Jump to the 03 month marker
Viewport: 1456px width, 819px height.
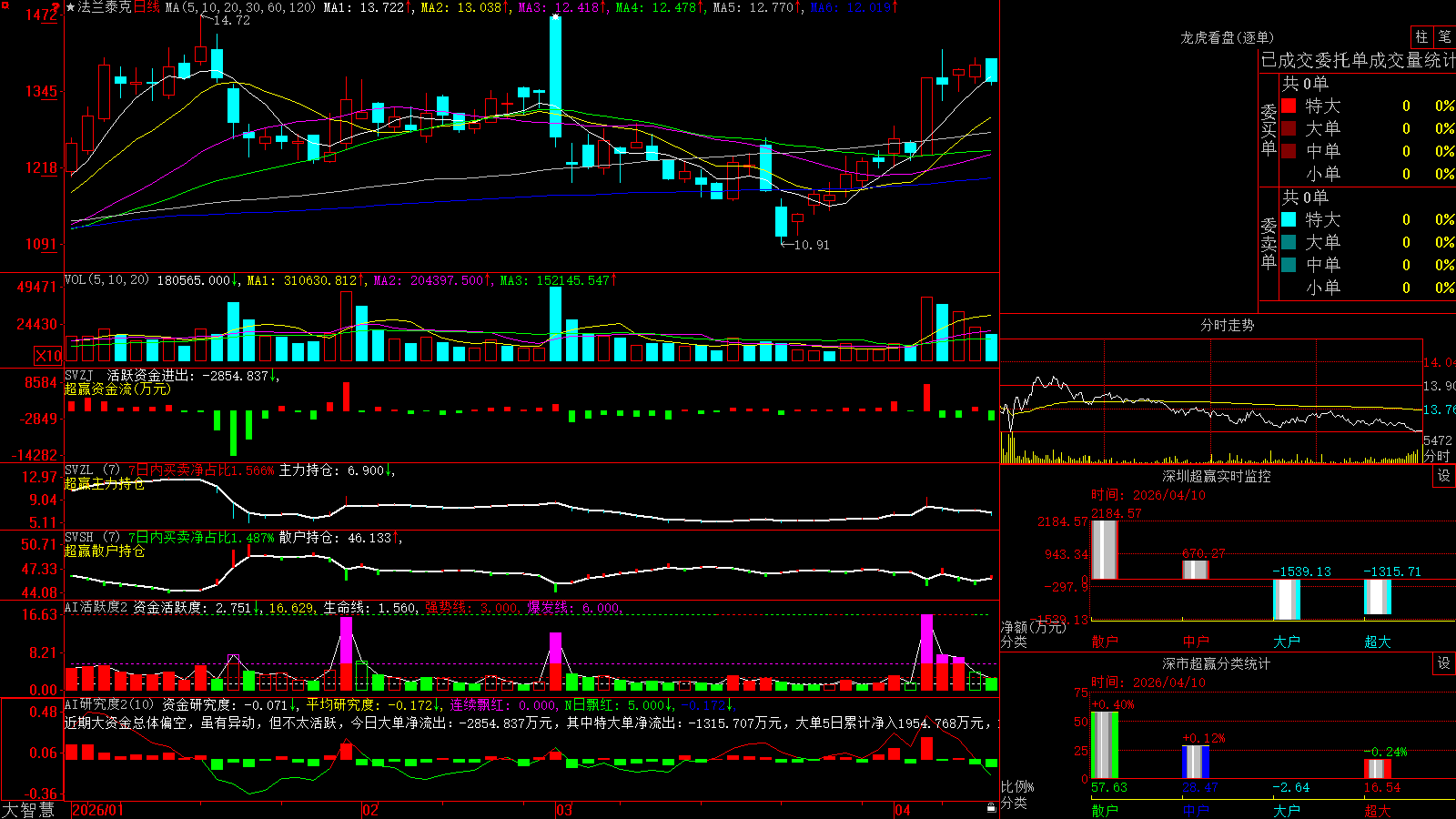point(564,810)
